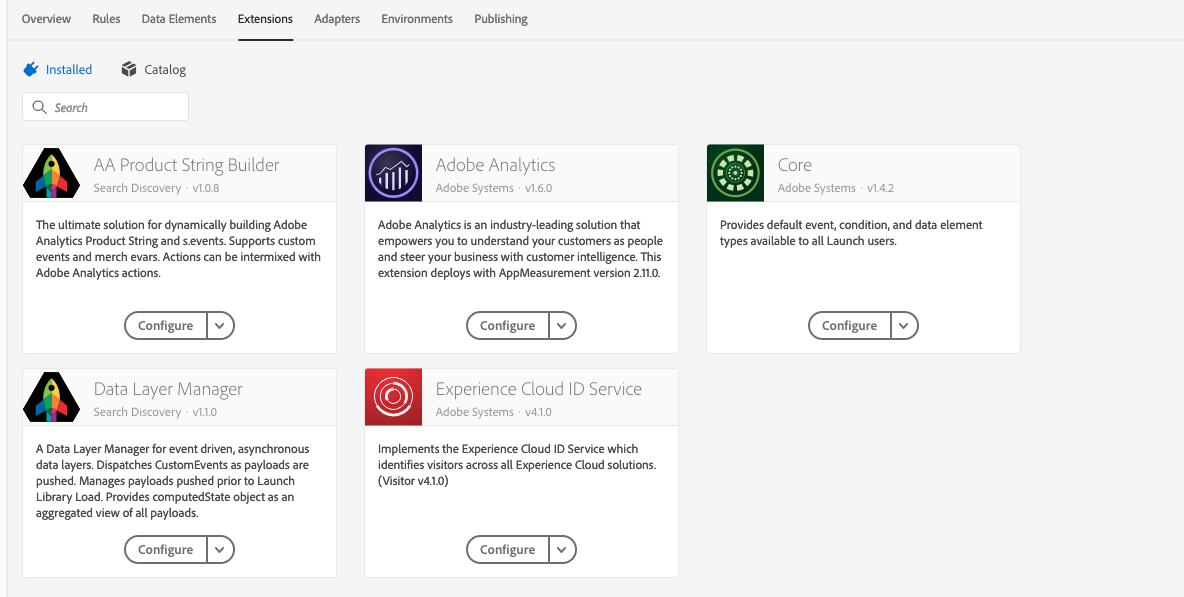This screenshot has width=1184, height=597.
Task: Open the Adobe Analytics Configure dropdown arrow
Action: tap(562, 326)
